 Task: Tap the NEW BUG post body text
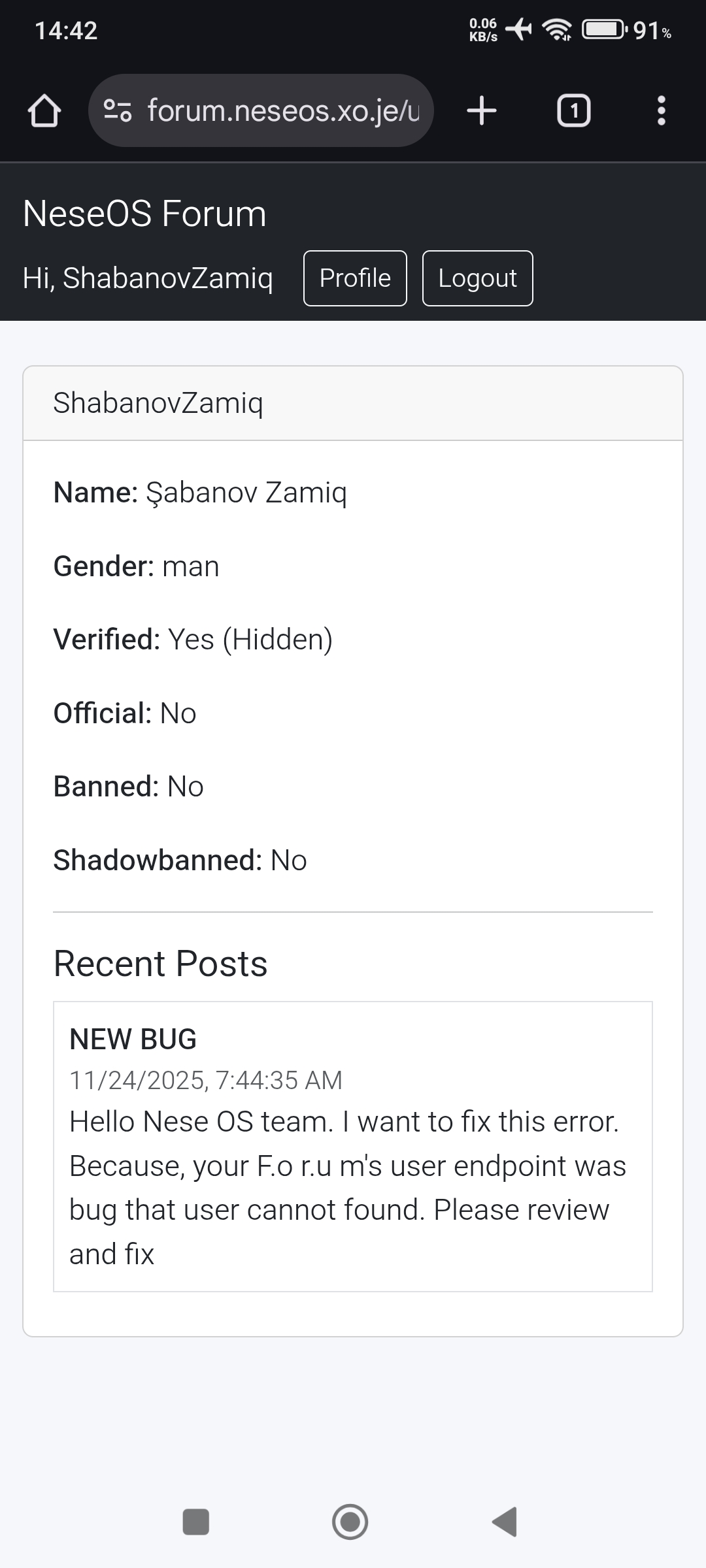[346, 1188]
